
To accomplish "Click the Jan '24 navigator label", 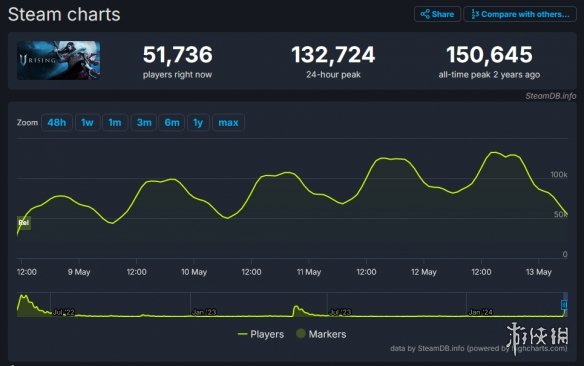I will pos(480,312).
